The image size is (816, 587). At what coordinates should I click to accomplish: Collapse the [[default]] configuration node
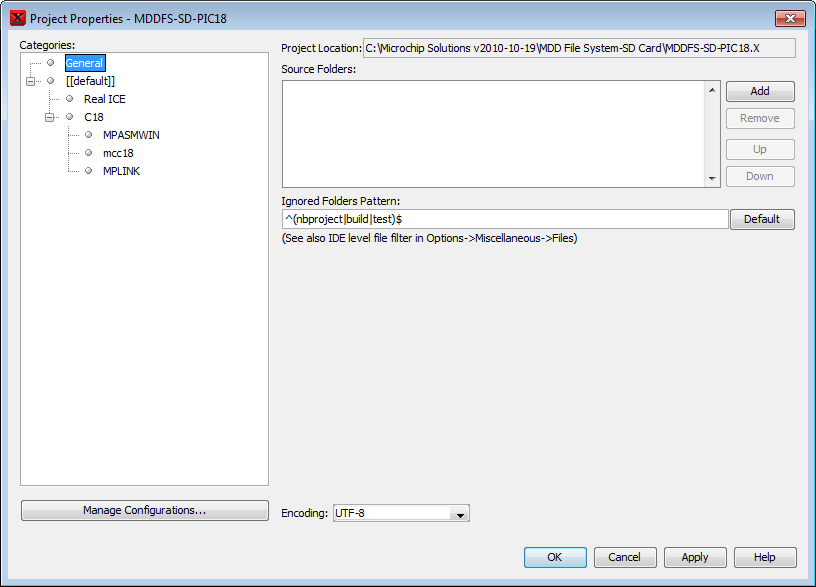tap(31, 81)
